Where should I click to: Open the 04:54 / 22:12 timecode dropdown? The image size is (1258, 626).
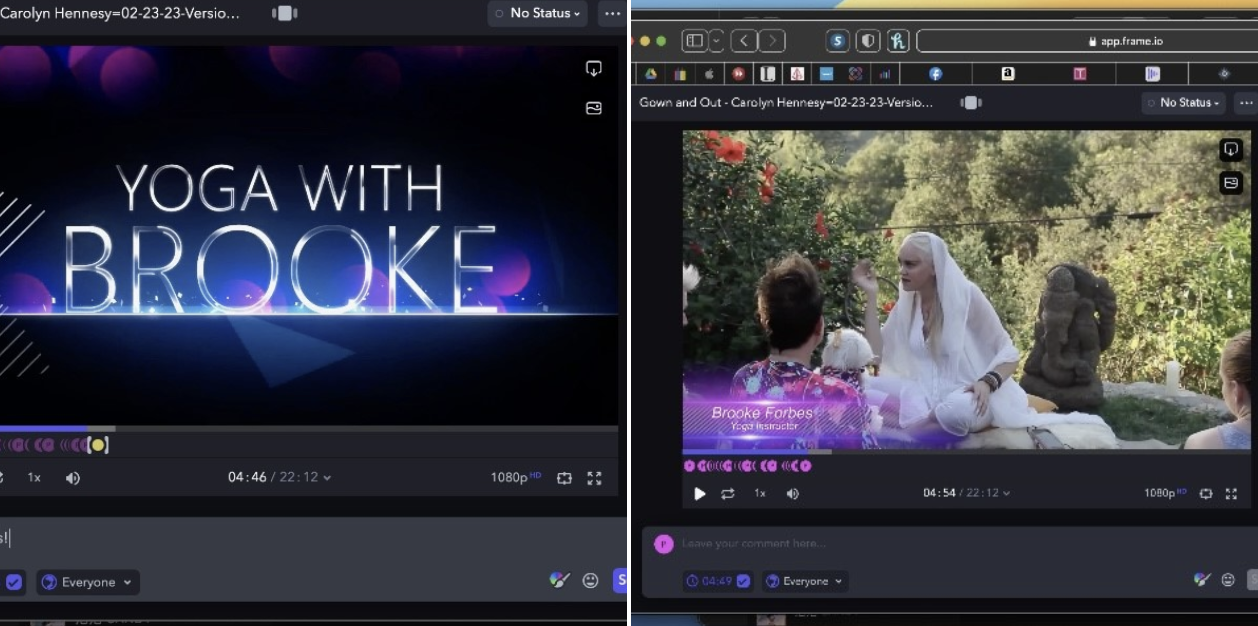pos(966,493)
